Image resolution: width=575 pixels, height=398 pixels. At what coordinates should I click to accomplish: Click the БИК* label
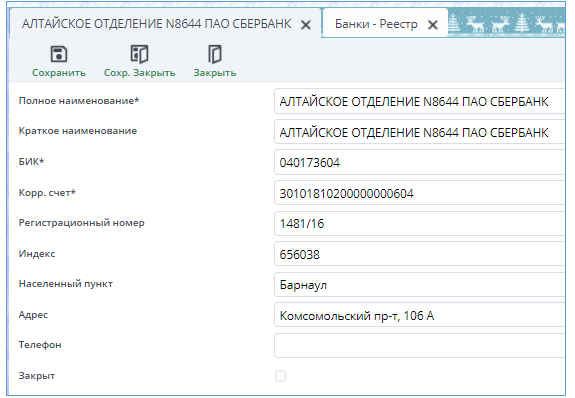coord(32,161)
